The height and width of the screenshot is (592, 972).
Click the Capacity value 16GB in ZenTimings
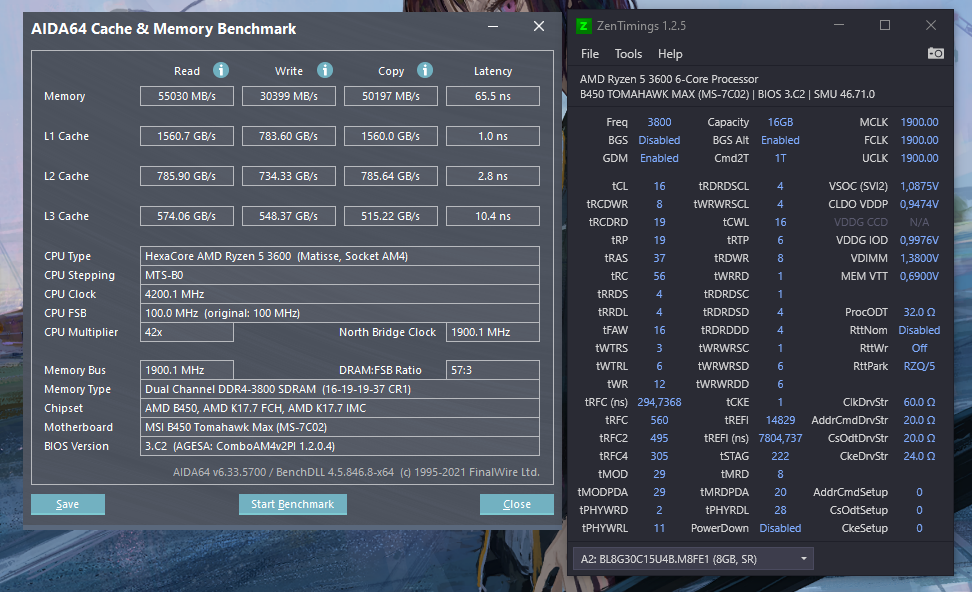tap(780, 122)
